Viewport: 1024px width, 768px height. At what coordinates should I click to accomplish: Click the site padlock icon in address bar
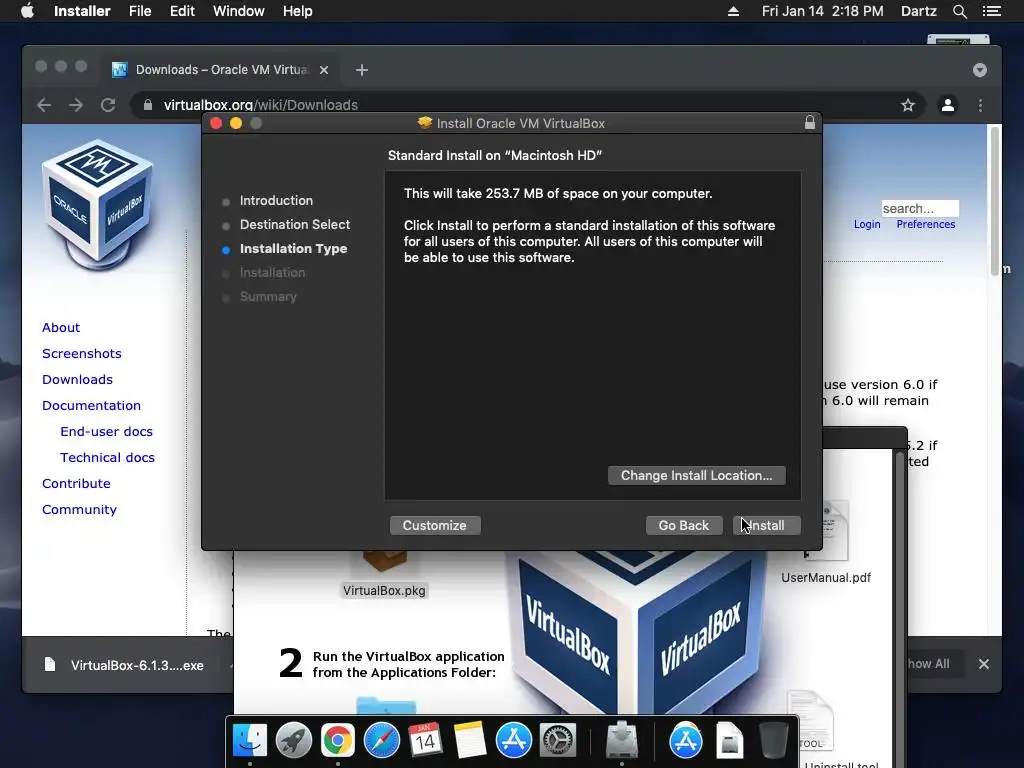coord(148,105)
